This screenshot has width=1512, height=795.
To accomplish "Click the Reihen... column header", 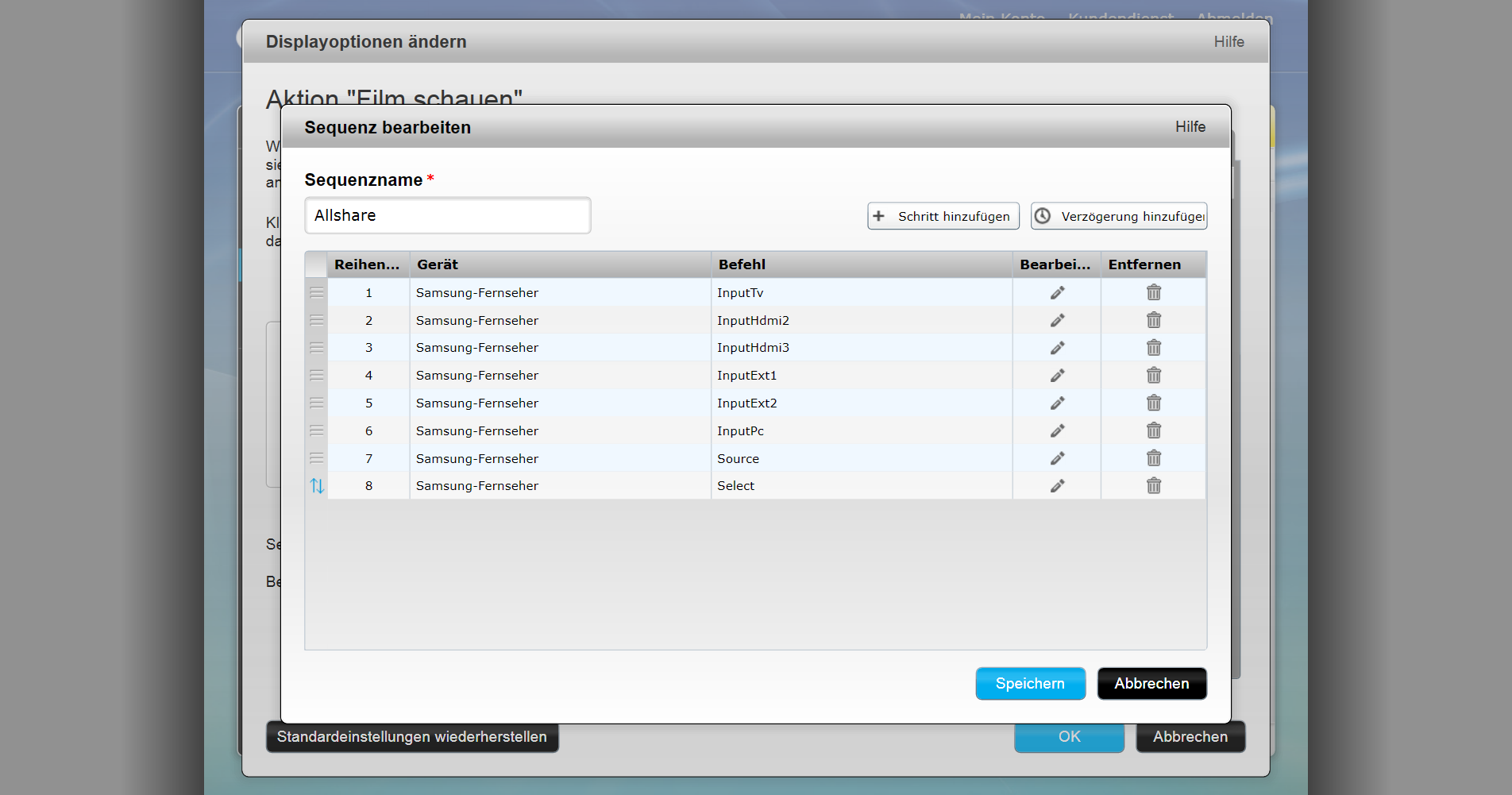I will pos(368,264).
